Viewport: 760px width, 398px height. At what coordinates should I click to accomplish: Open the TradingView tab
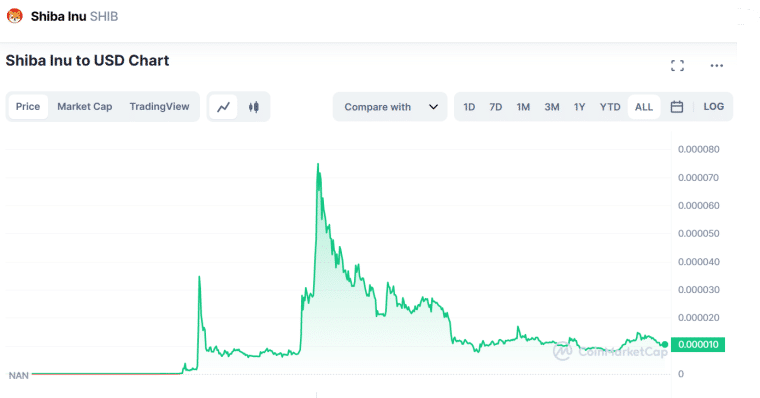point(159,107)
